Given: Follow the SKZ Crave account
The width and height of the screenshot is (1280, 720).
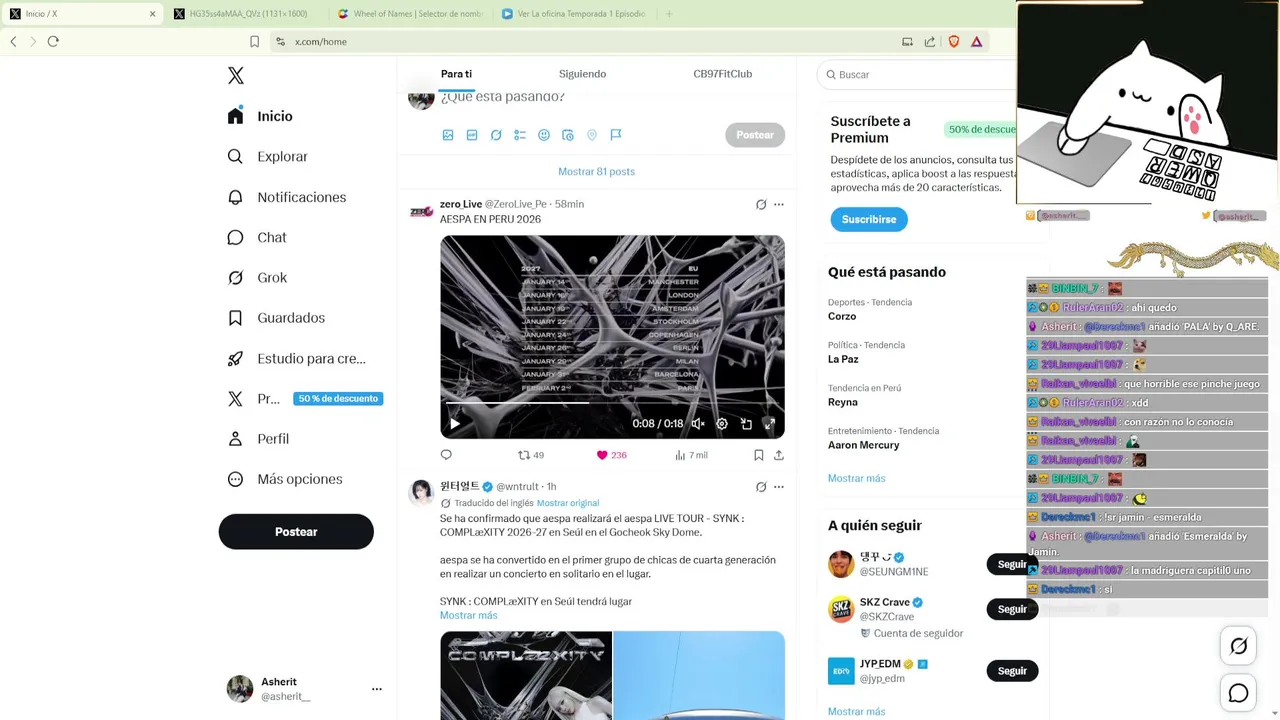Looking at the screenshot, I should click(1012, 609).
